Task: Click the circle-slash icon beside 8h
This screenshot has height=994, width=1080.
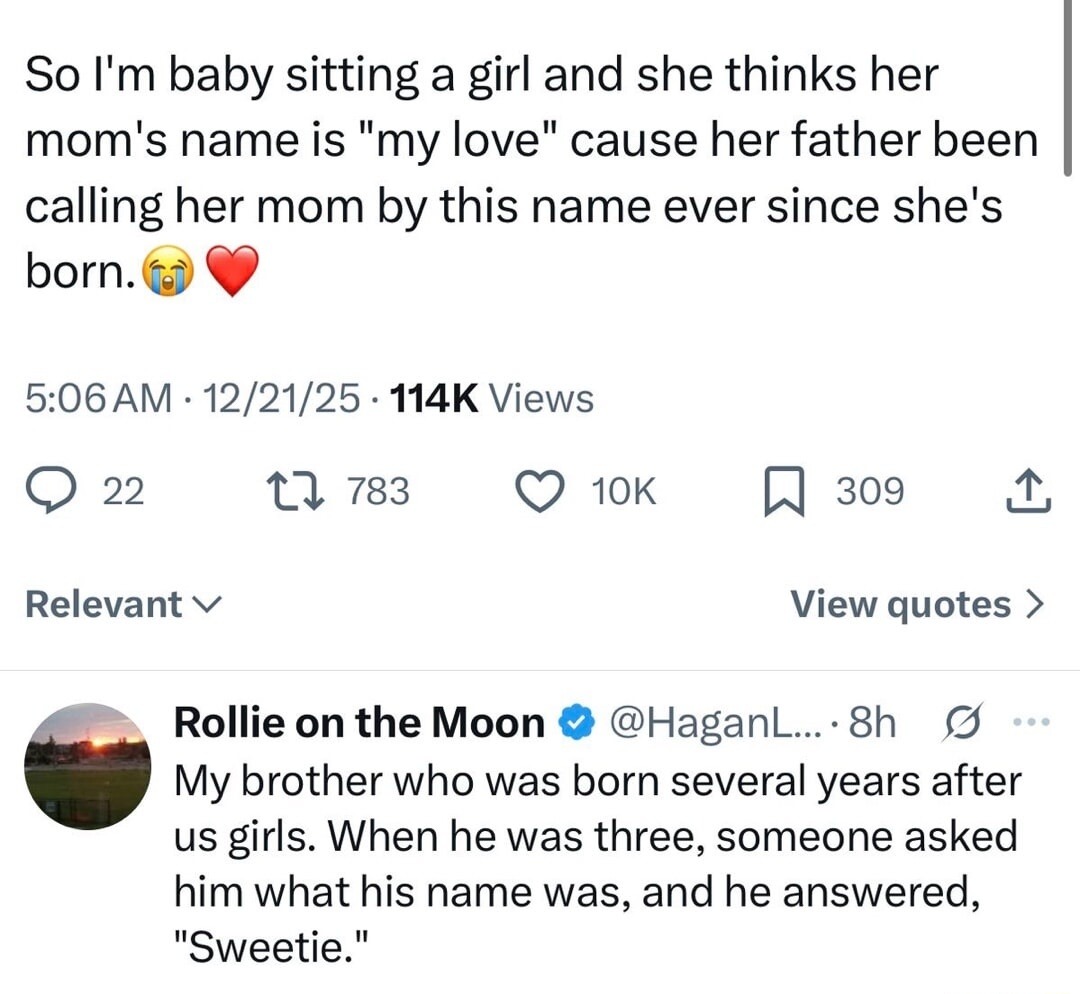Action: 958,722
